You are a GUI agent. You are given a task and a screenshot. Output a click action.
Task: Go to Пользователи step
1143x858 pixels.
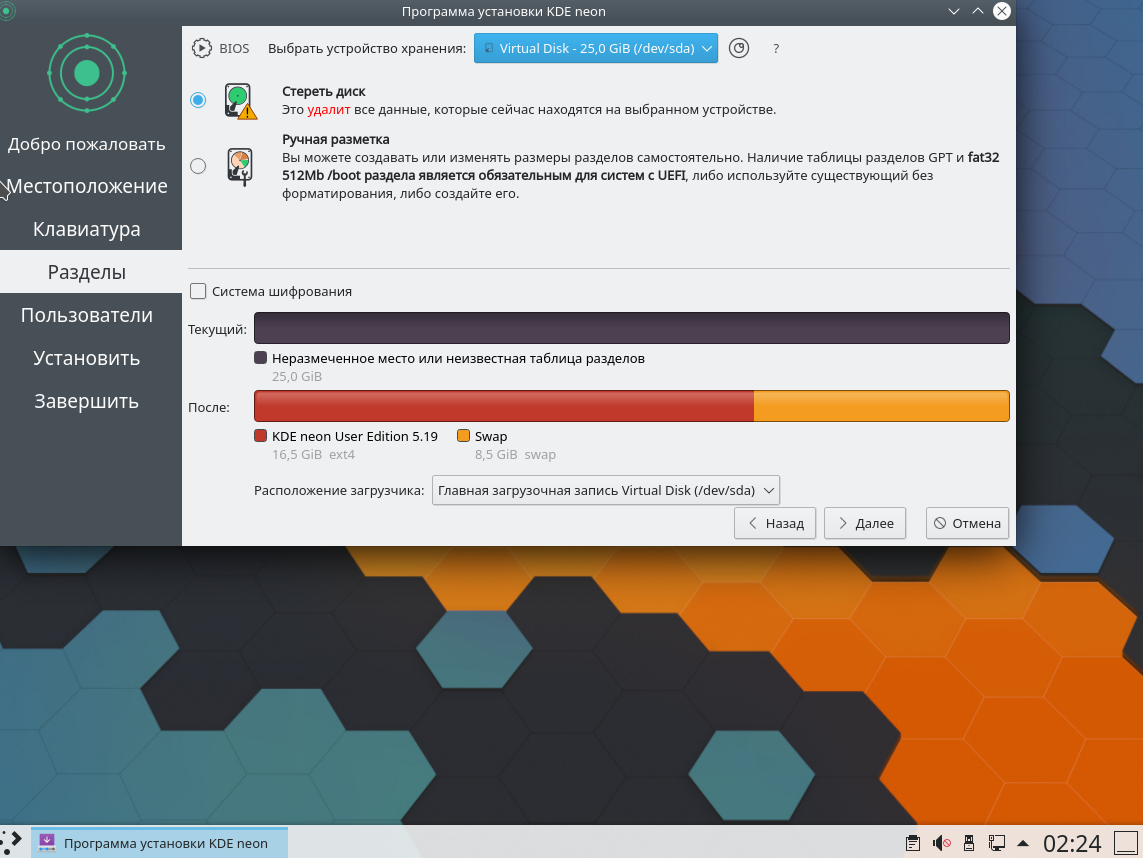[87, 315]
